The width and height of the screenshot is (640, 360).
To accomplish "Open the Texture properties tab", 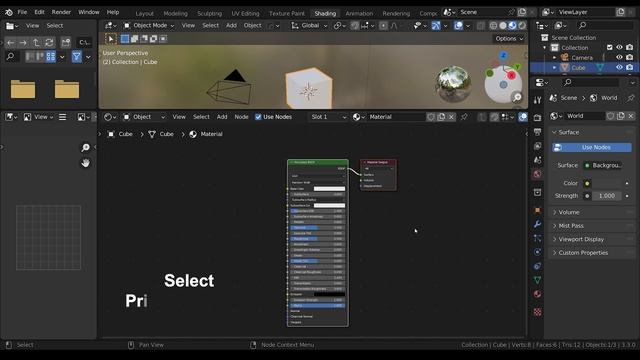I will point(538,312).
